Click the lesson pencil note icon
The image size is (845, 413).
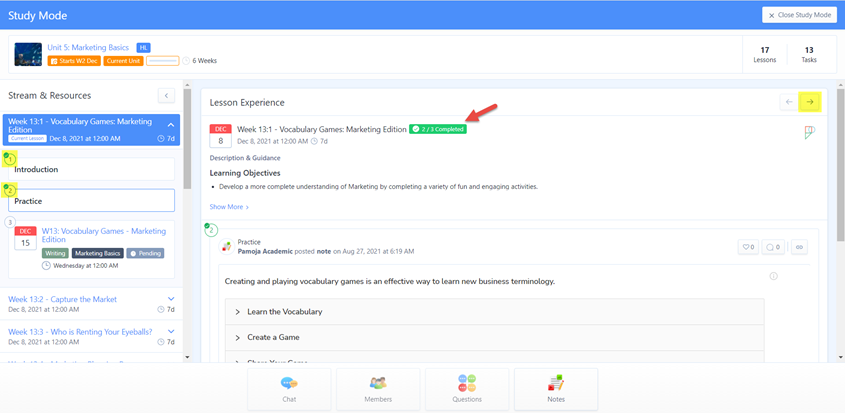[809, 133]
